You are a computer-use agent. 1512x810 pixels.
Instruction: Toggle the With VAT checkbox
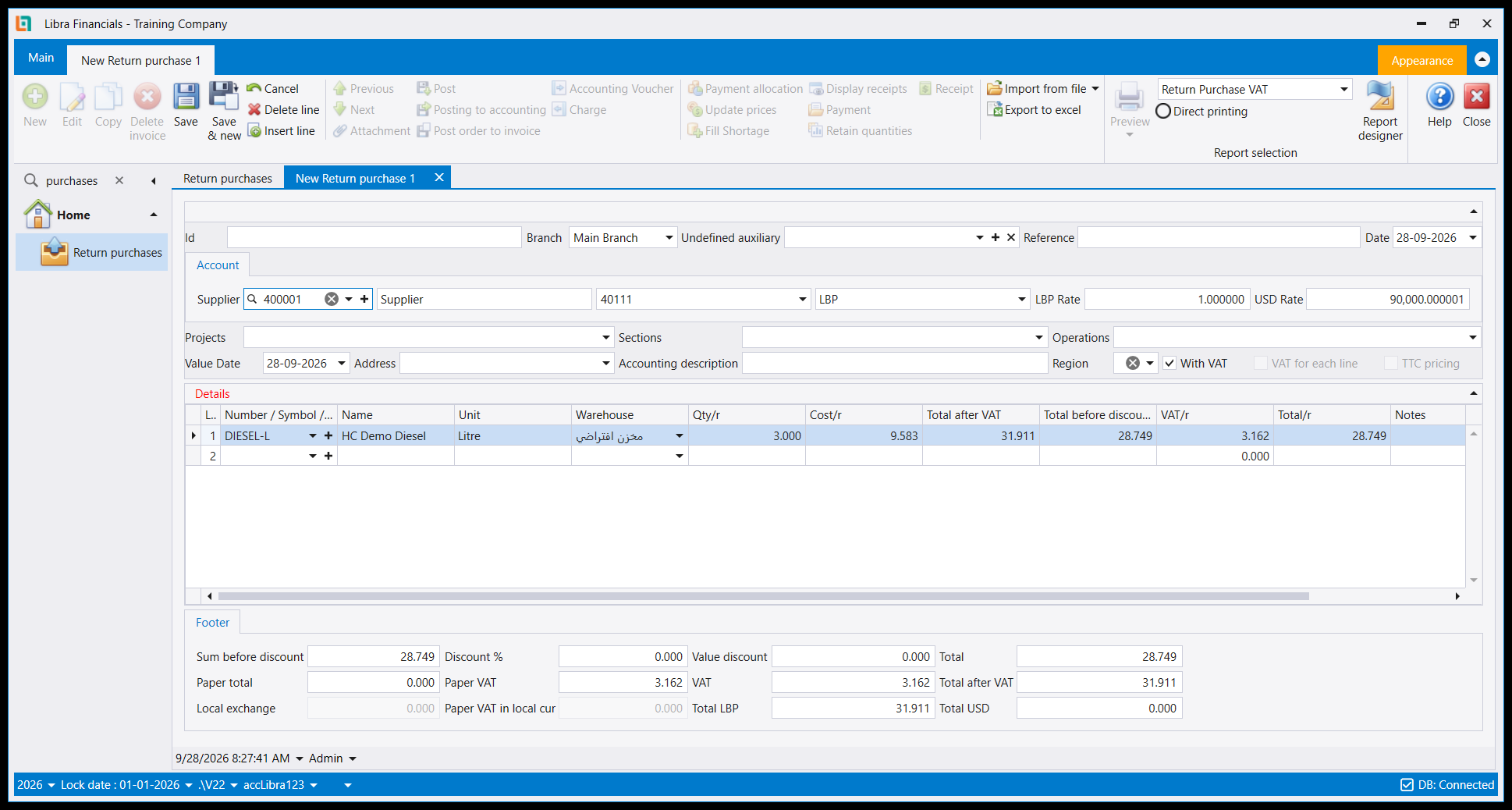1169,363
